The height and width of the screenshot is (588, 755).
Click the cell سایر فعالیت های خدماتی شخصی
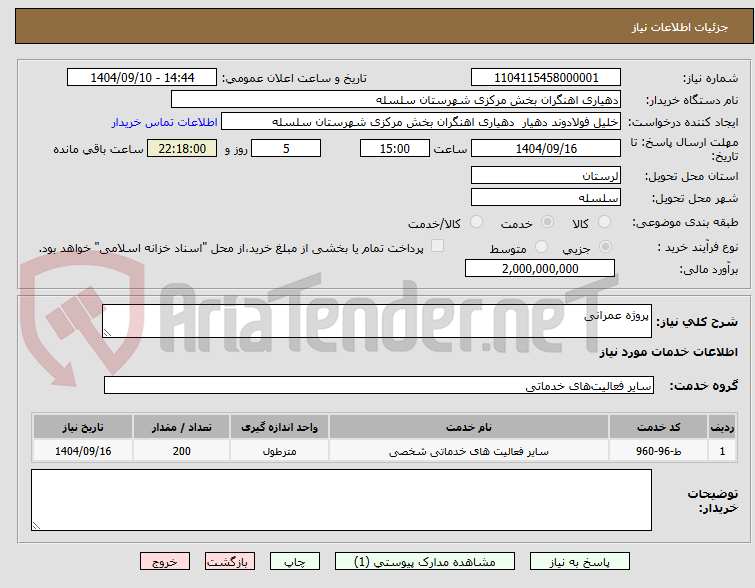click(x=469, y=451)
